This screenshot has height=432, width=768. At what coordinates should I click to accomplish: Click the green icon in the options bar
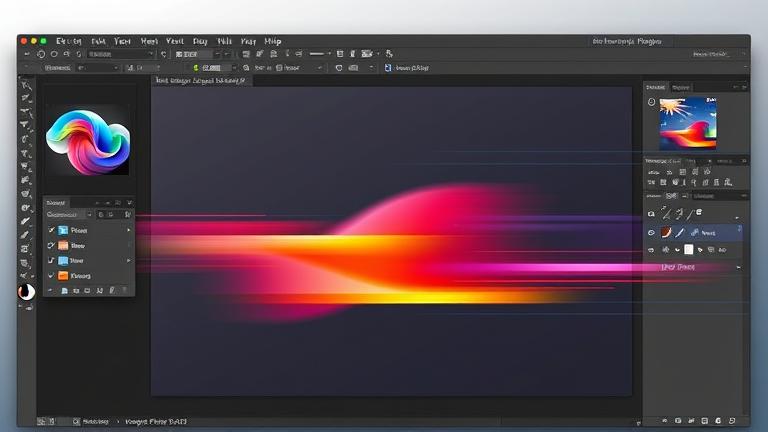(196, 68)
